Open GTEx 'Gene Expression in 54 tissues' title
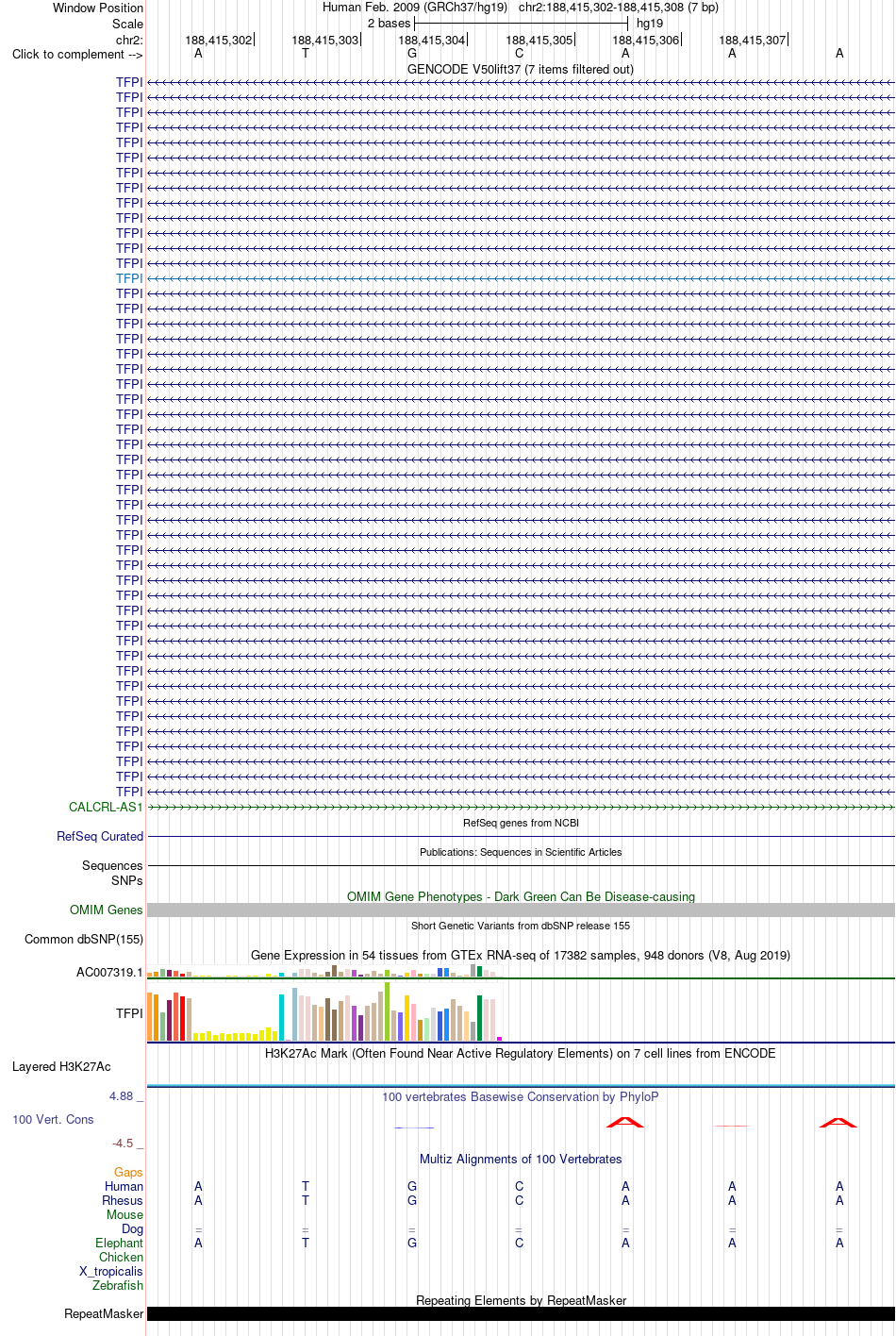The image size is (896, 1336). tap(521, 955)
